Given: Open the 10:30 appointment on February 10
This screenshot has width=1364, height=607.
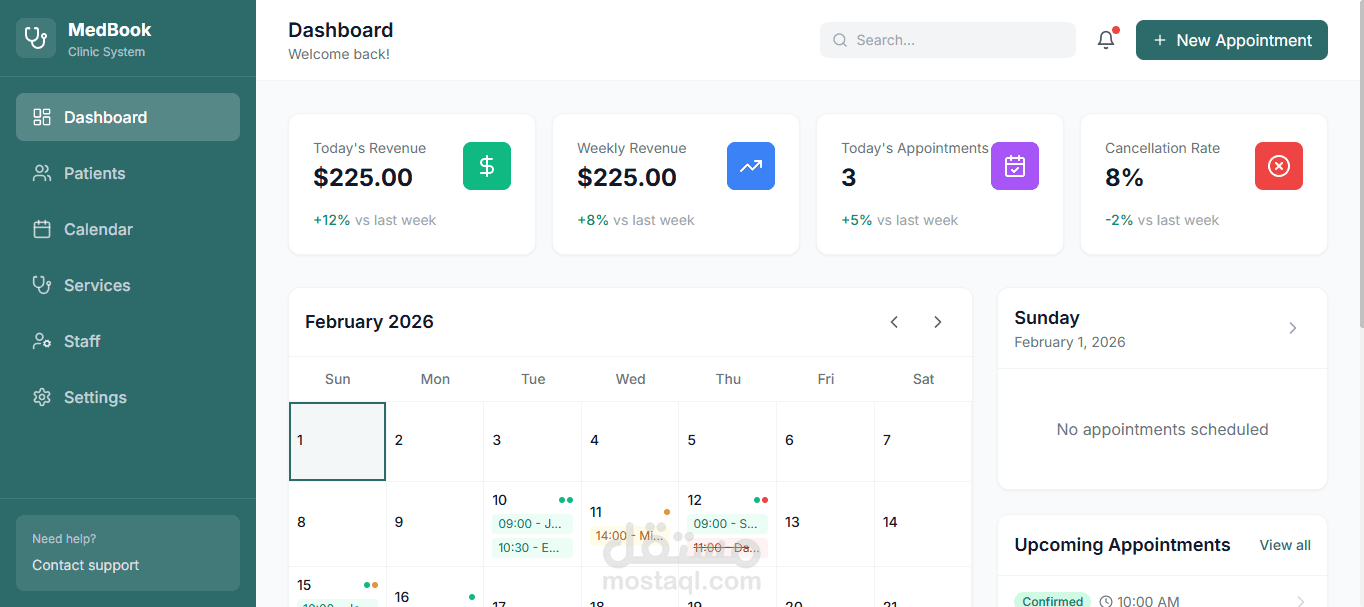Looking at the screenshot, I should pos(532,548).
